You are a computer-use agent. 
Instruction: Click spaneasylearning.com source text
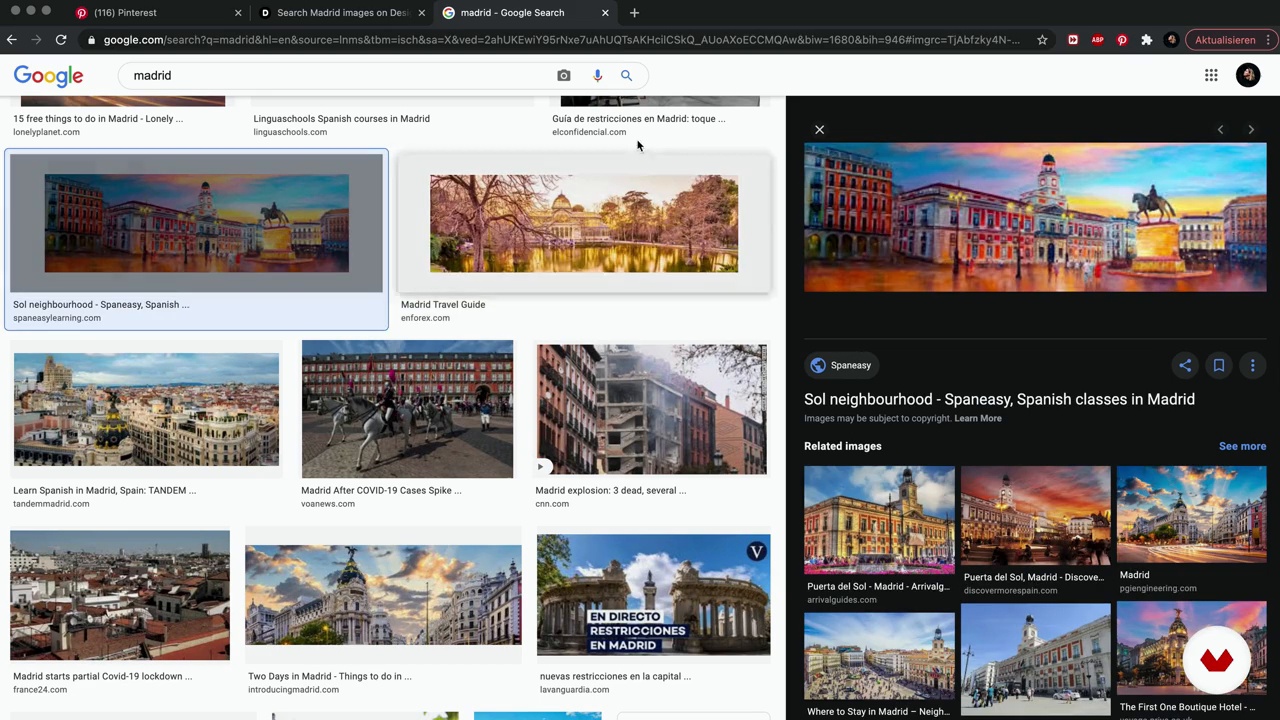(x=57, y=318)
